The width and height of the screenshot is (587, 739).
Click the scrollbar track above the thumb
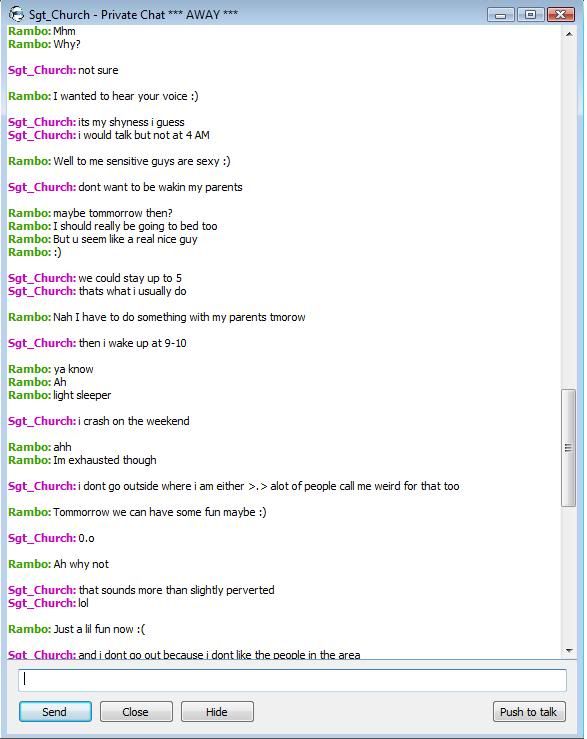tap(569, 214)
